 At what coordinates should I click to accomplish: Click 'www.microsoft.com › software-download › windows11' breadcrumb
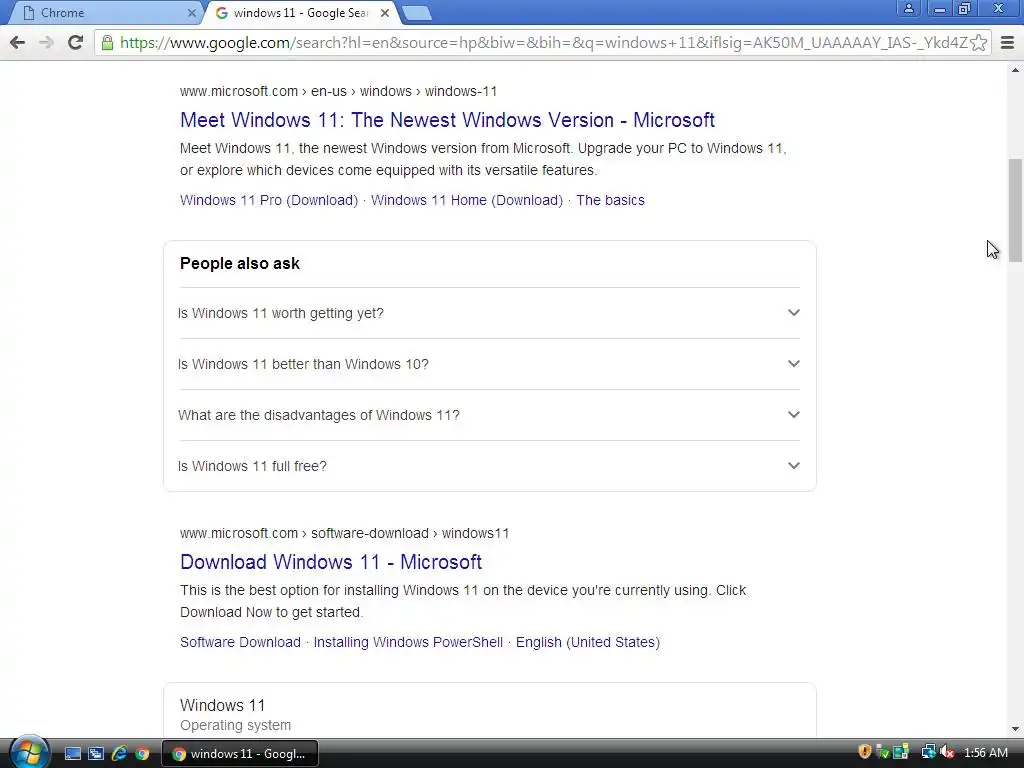(x=344, y=534)
